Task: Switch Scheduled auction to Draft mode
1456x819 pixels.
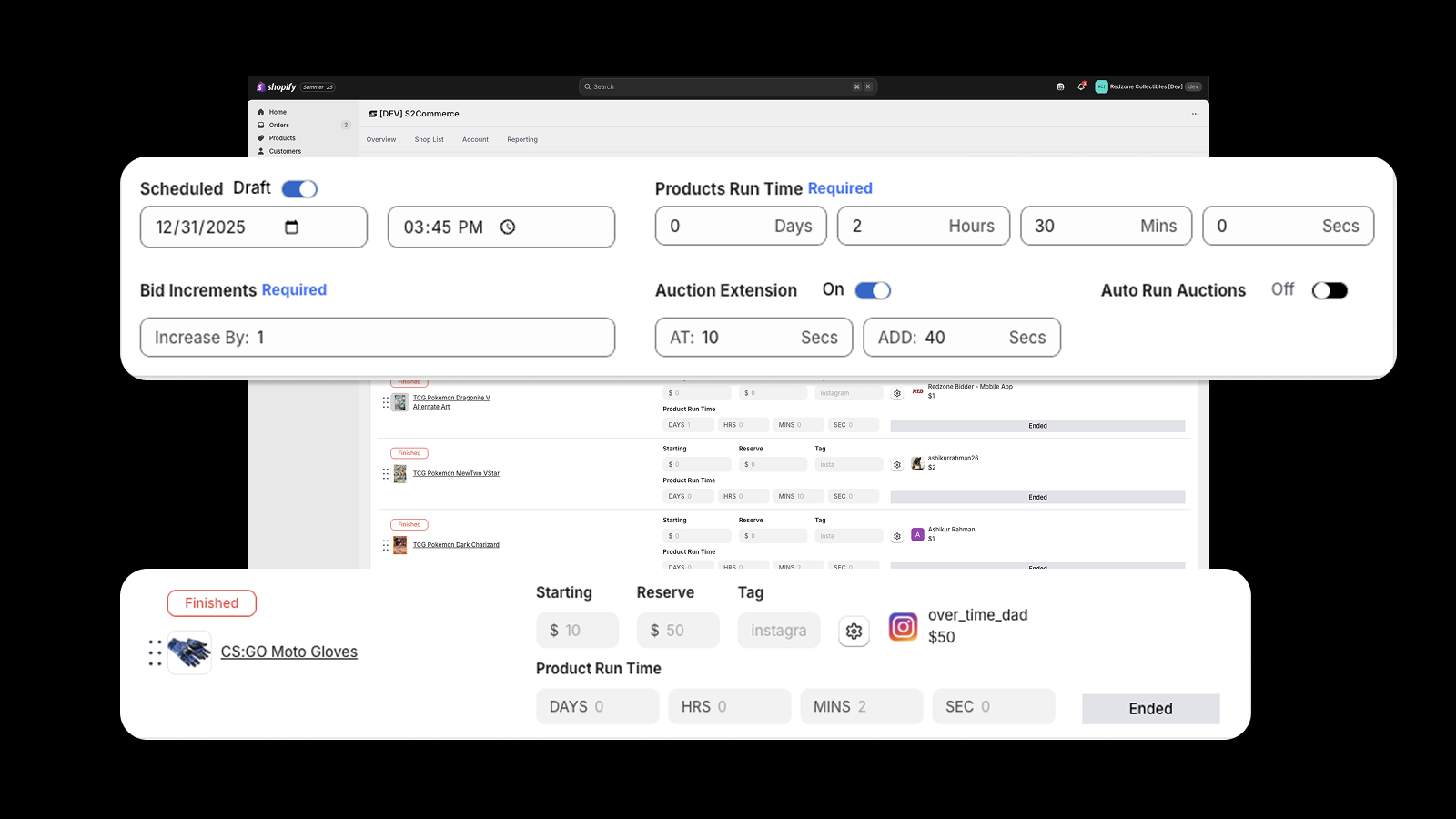Action: tap(300, 188)
